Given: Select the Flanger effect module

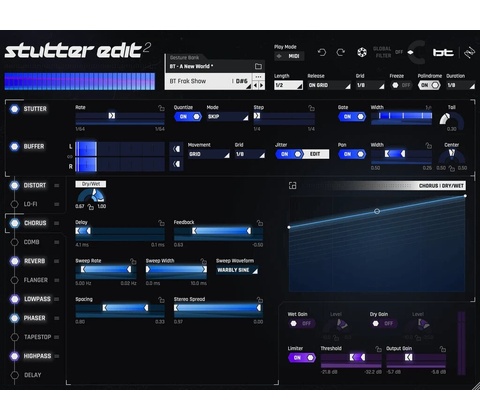Looking at the screenshot, I should coord(36,280).
